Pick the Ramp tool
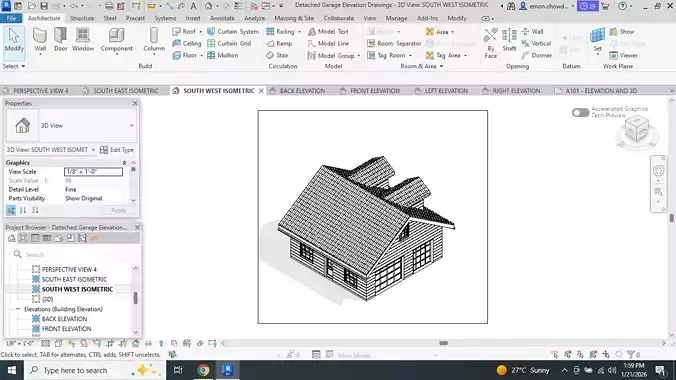This screenshot has height=380, width=676. click(279, 44)
